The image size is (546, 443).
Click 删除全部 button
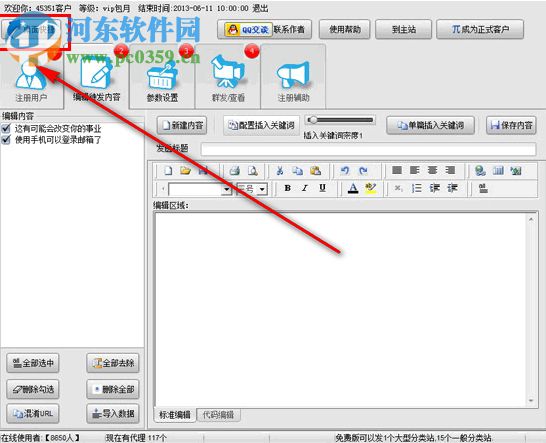113,389
